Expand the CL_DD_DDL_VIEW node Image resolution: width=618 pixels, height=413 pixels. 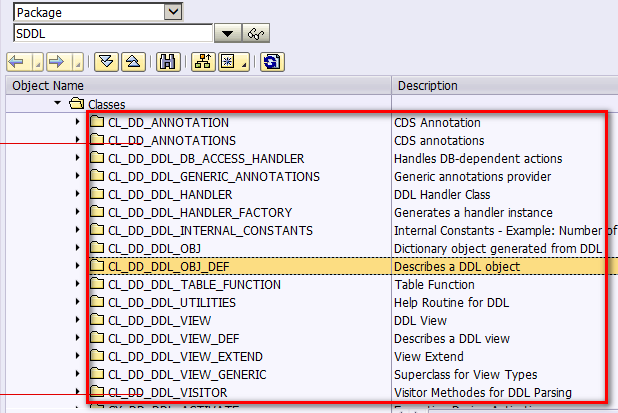[x=78, y=320]
